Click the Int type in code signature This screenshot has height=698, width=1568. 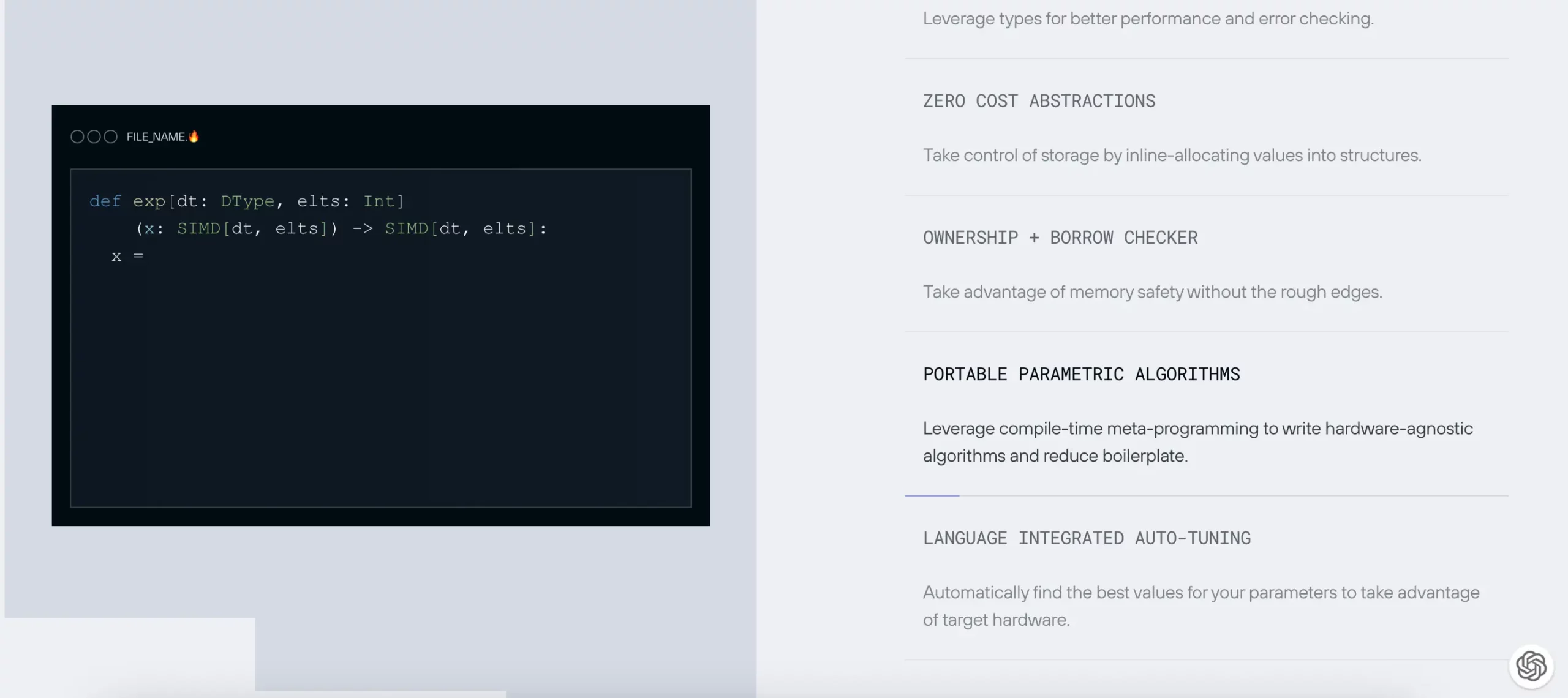[x=379, y=201]
